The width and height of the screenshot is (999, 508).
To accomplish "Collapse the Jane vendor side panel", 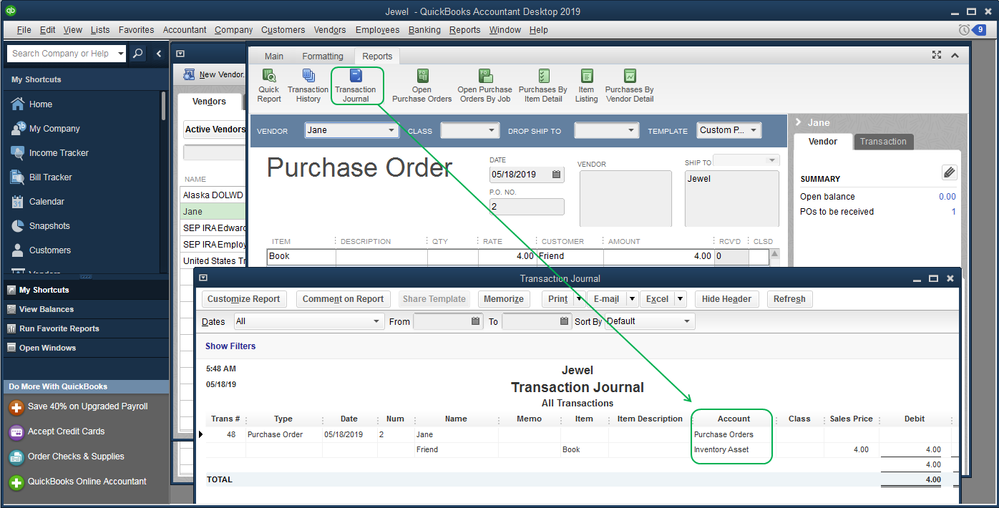I will 798,122.
